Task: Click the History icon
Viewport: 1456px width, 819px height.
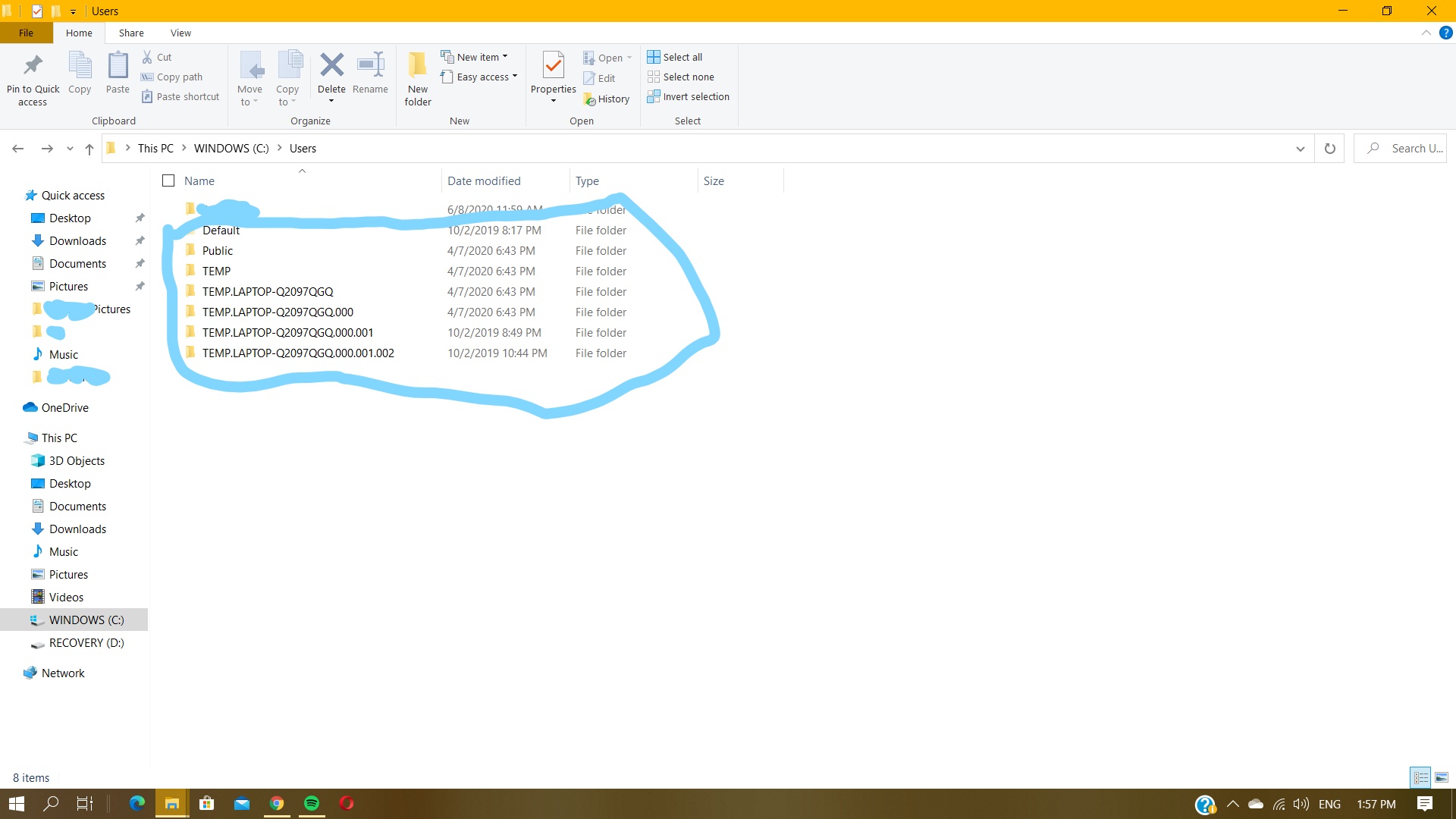Action: (x=590, y=99)
